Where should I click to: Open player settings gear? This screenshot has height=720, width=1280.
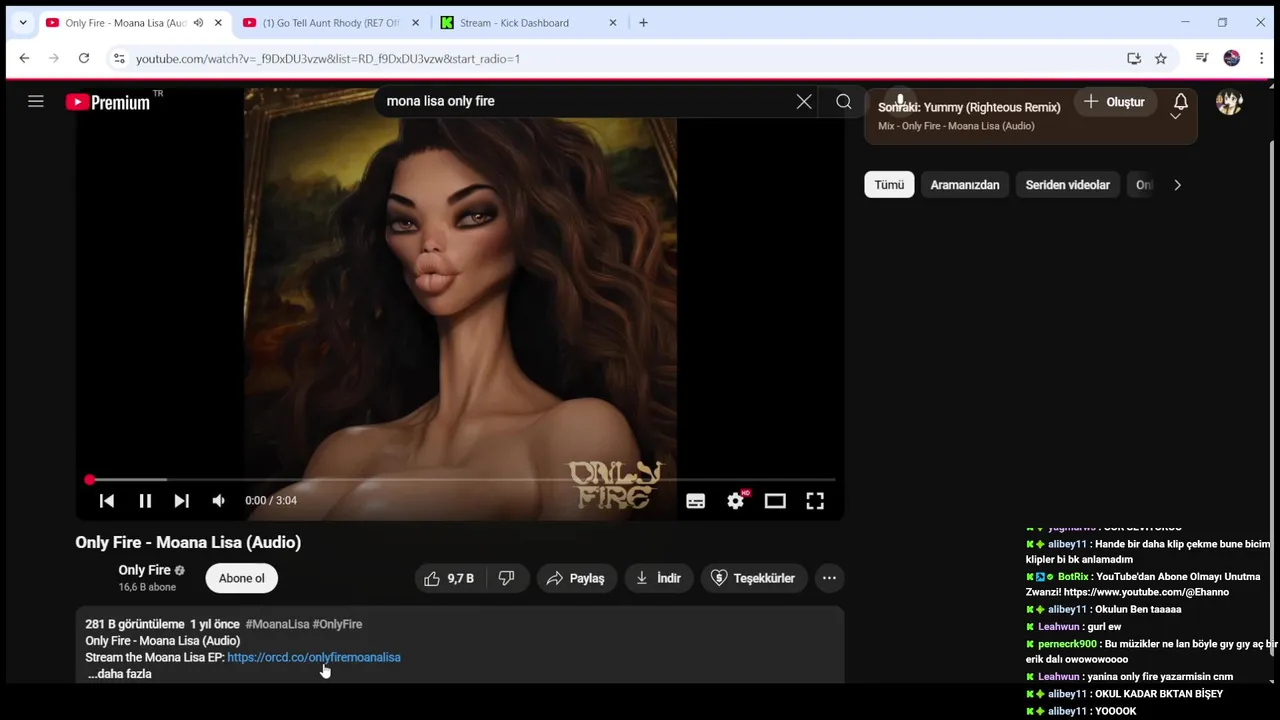[x=736, y=501]
